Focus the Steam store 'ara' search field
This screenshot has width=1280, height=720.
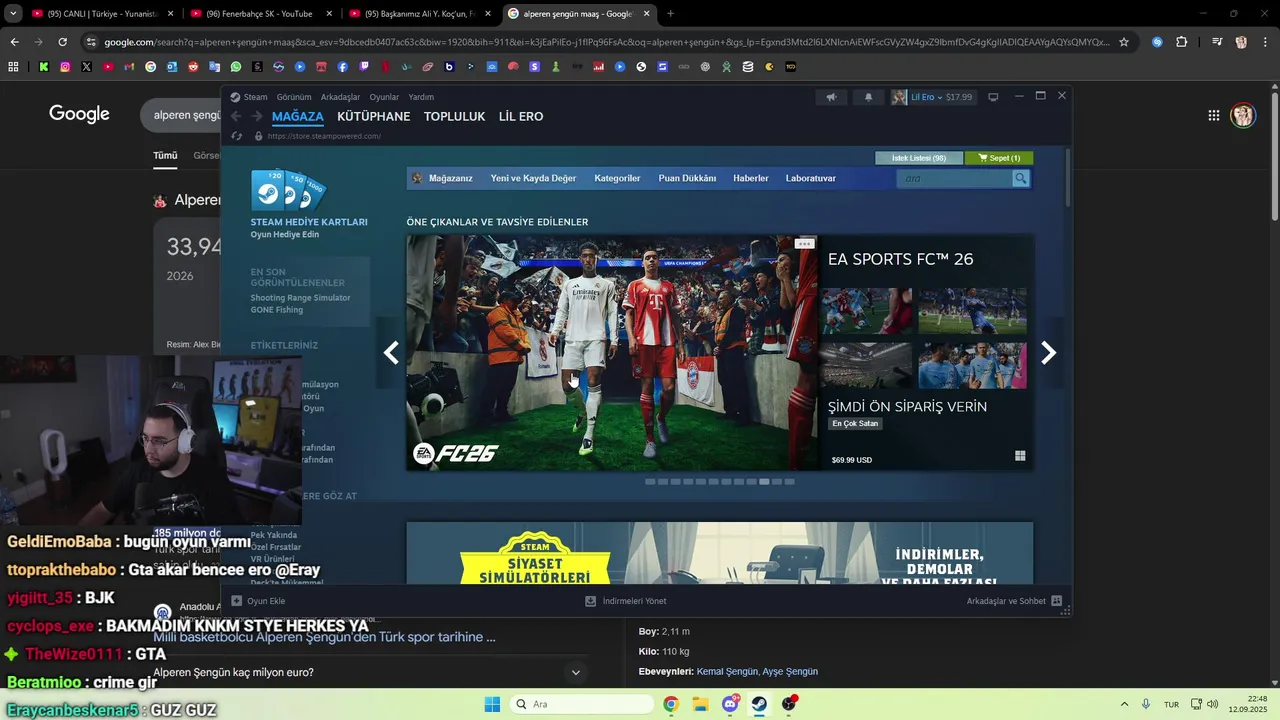955,178
